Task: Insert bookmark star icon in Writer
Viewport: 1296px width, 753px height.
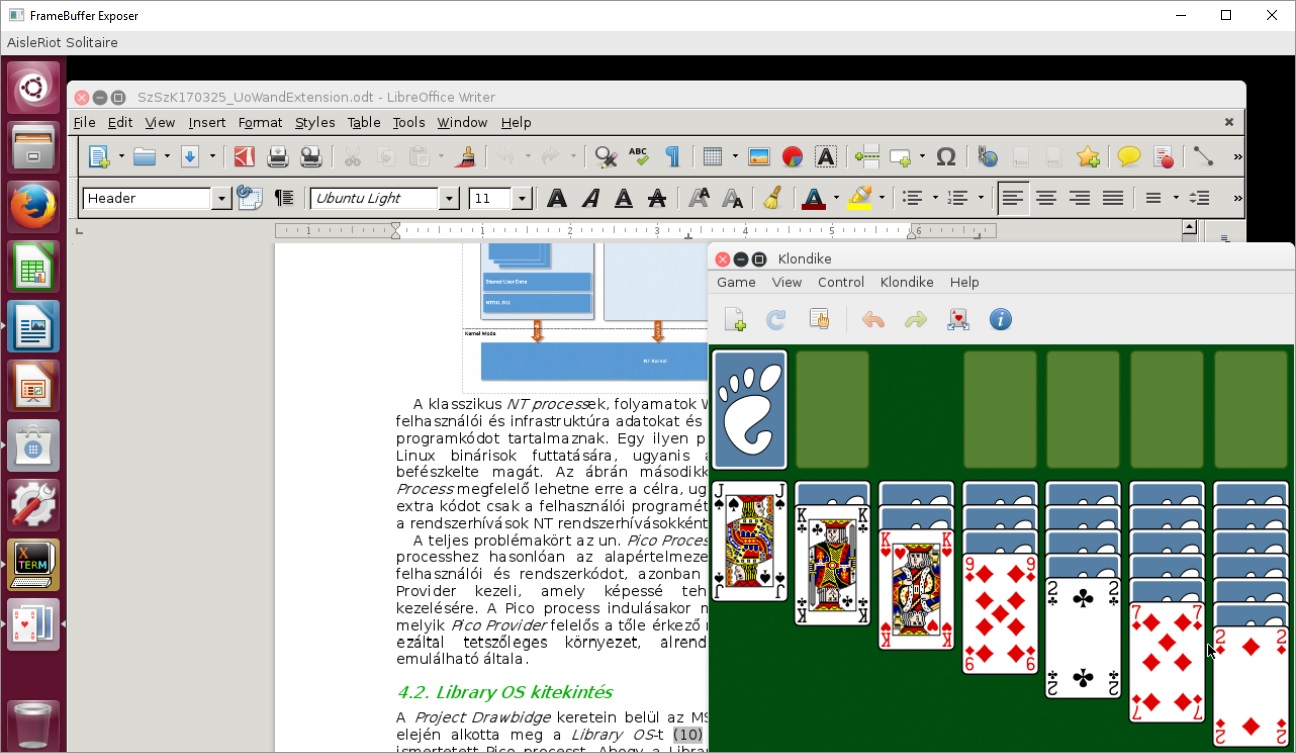Action: [x=1088, y=157]
